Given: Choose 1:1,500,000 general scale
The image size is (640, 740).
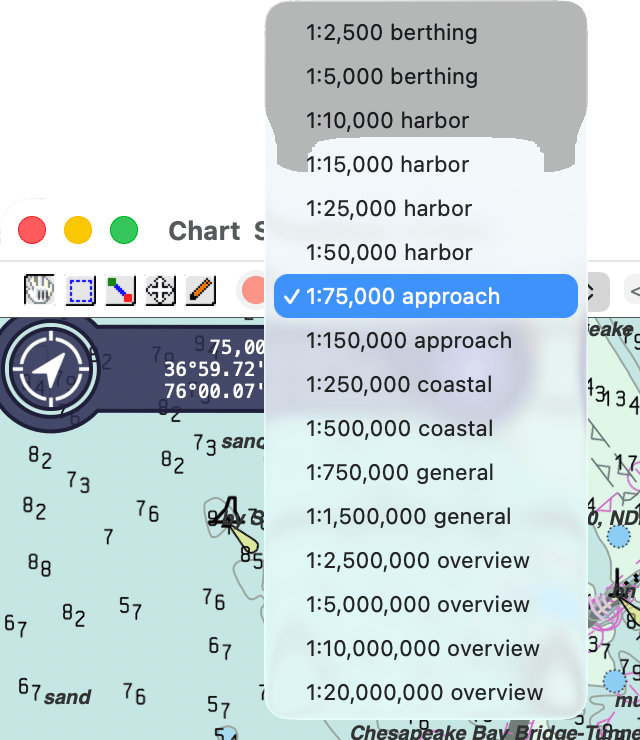Looking at the screenshot, I should (x=426, y=516).
